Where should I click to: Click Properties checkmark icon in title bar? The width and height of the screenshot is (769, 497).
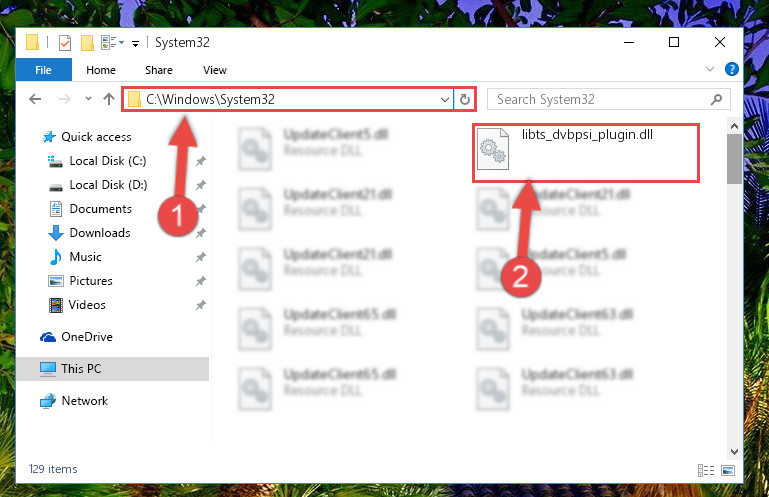pyautogui.click(x=65, y=43)
